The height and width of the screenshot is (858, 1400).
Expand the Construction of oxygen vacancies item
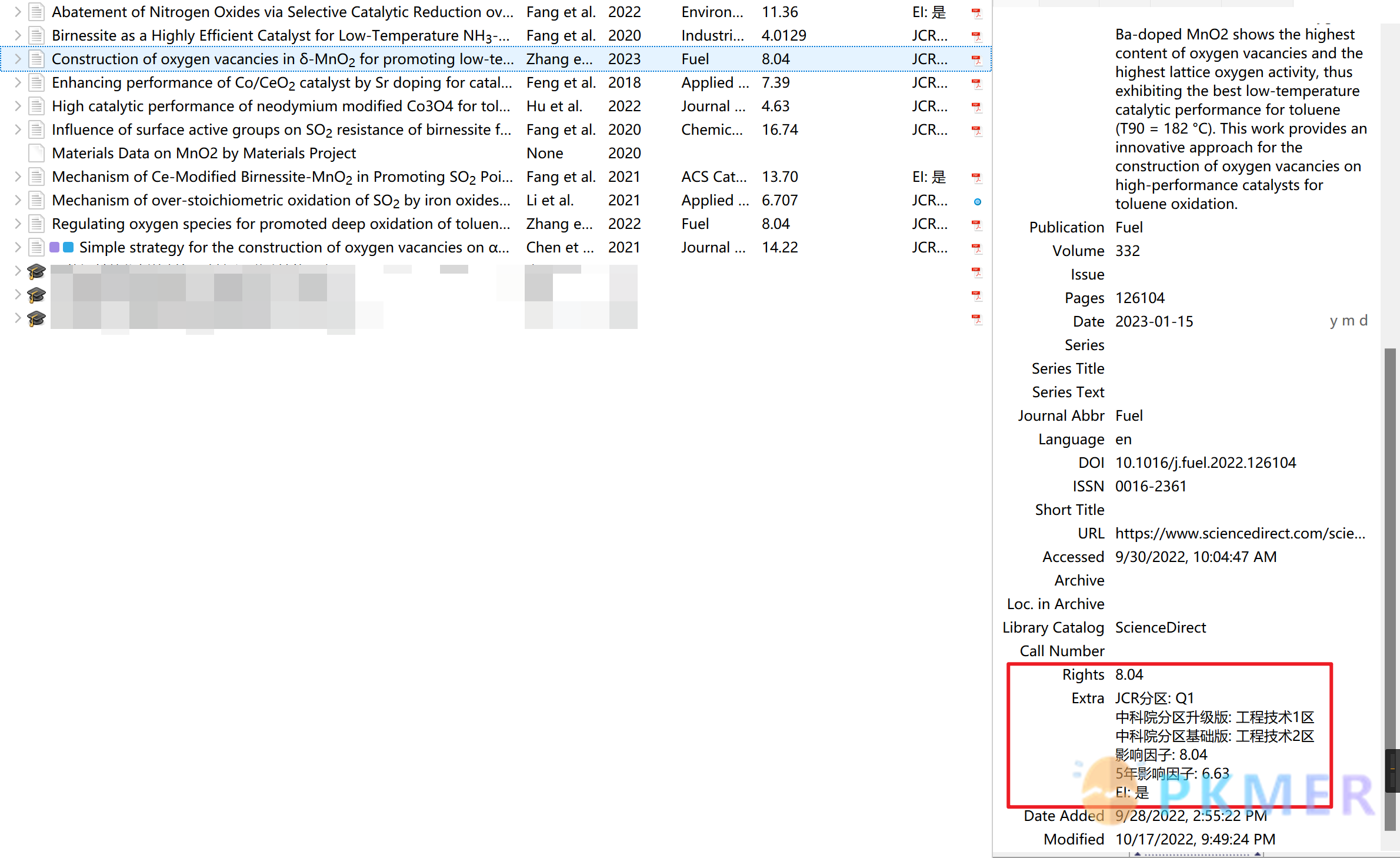click(x=18, y=59)
